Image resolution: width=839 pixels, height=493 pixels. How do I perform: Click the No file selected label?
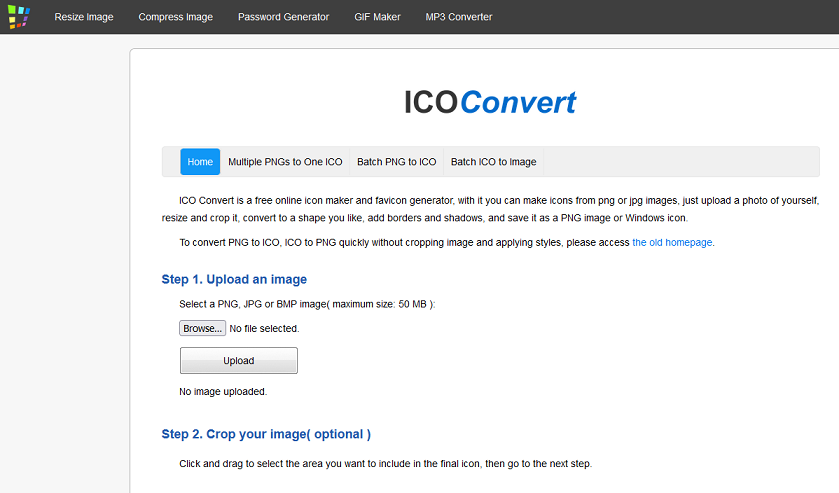click(x=264, y=329)
